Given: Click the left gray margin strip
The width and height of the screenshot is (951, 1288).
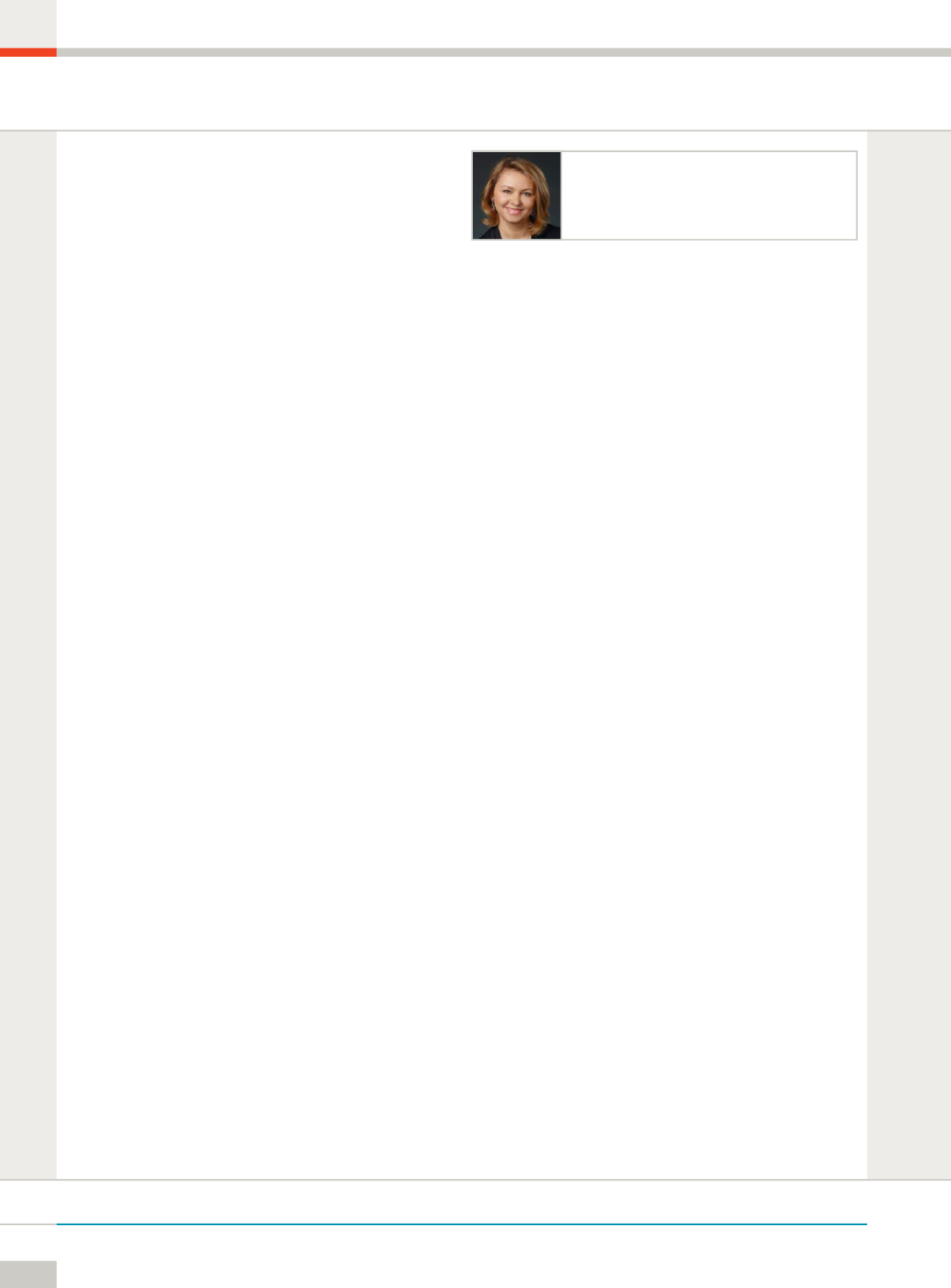Looking at the screenshot, I should (28, 655).
